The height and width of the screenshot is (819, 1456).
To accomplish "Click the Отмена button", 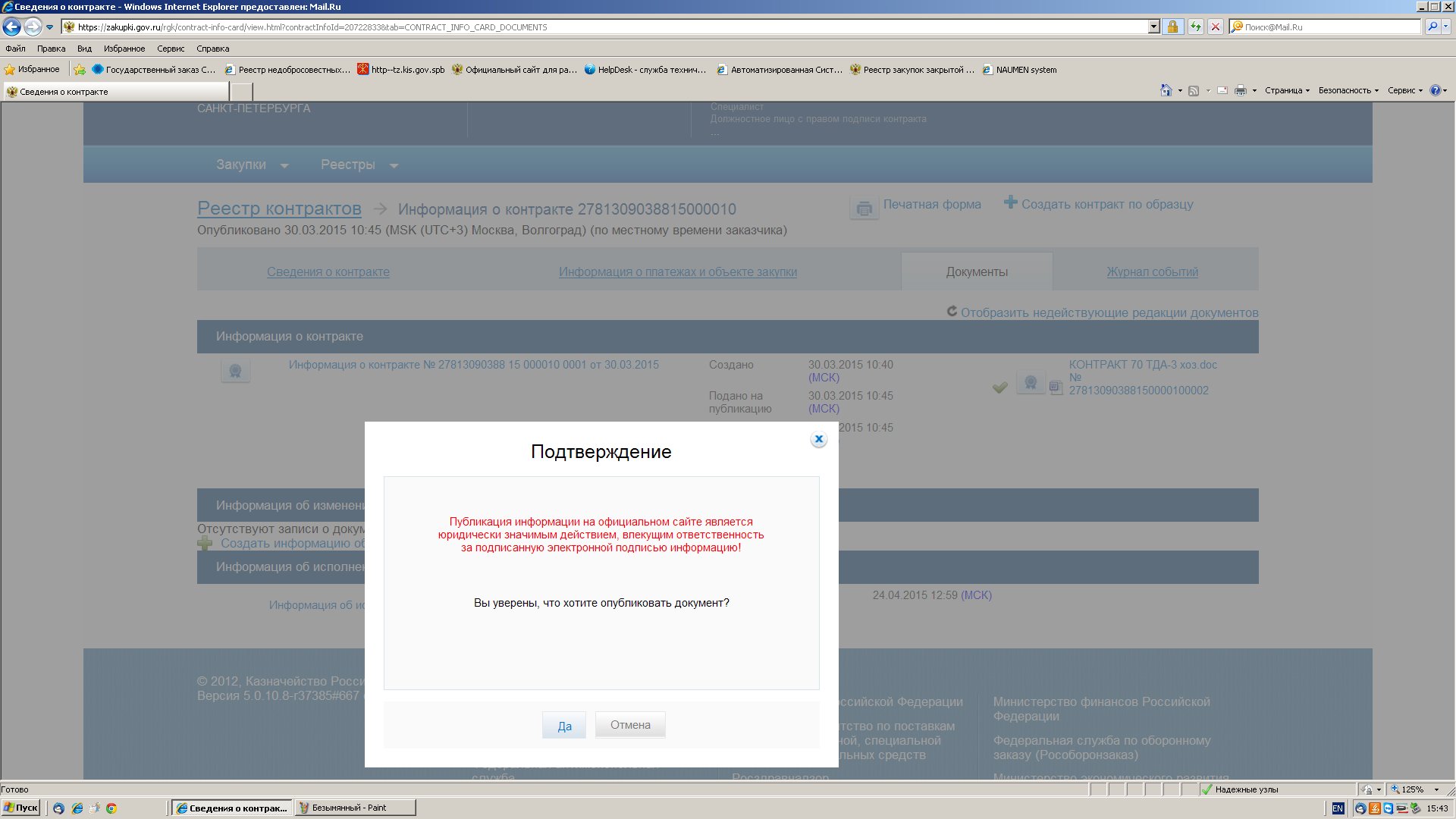I will pos(630,725).
